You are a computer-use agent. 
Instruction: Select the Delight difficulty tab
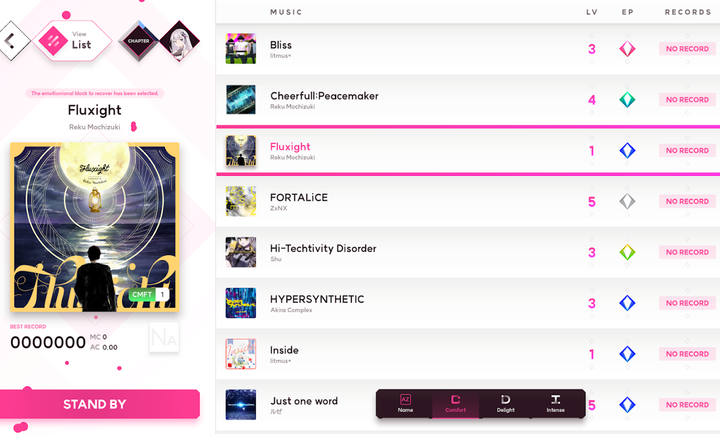[506, 403]
